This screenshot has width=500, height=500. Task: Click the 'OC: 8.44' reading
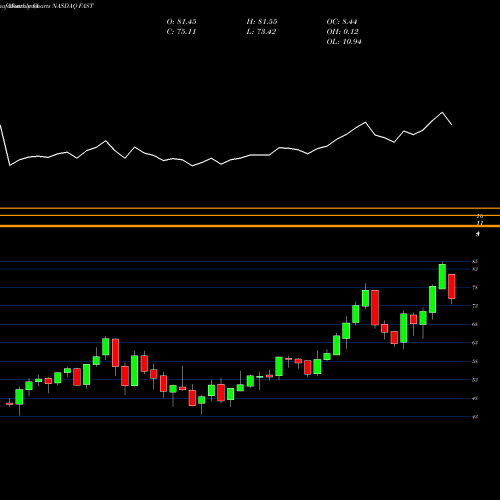342,22
